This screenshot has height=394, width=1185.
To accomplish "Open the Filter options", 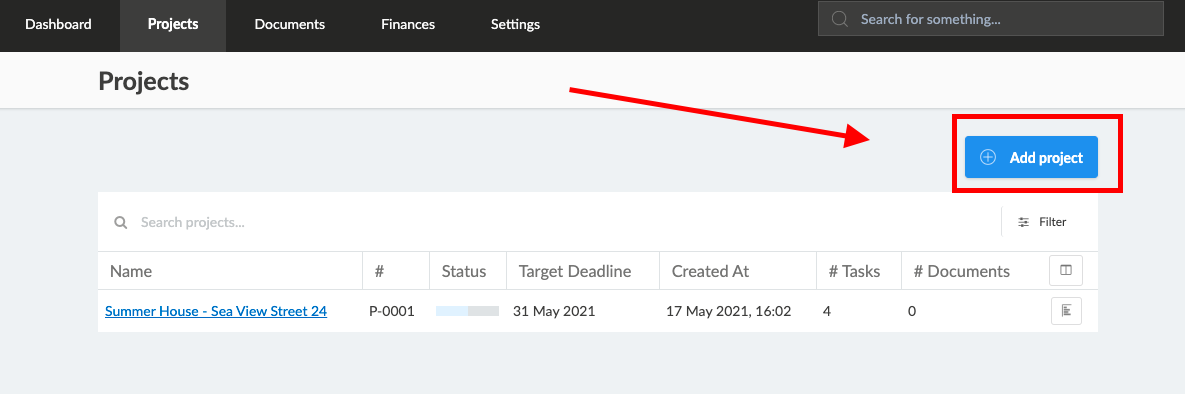I will pos(1042,222).
